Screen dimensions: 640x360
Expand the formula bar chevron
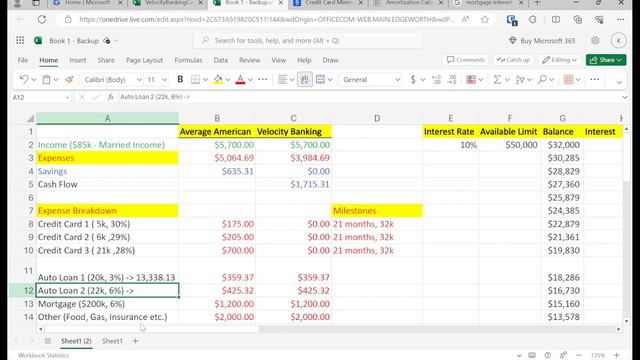[624, 97]
